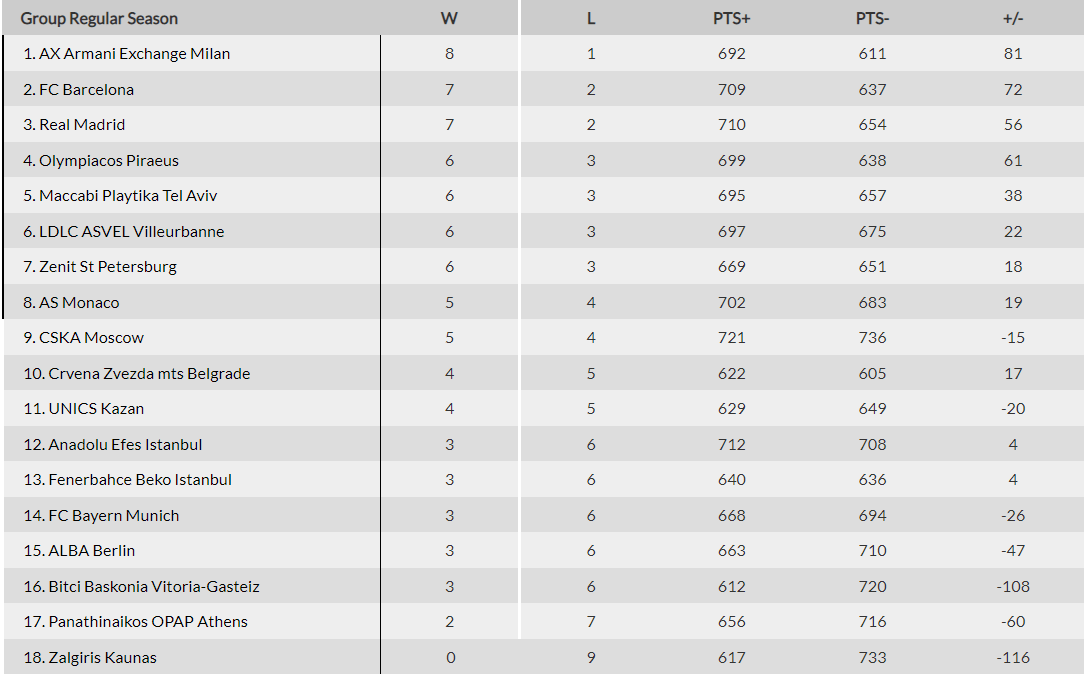Sort by the L column header
1087x677 pixels.
click(x=591, y=19)
